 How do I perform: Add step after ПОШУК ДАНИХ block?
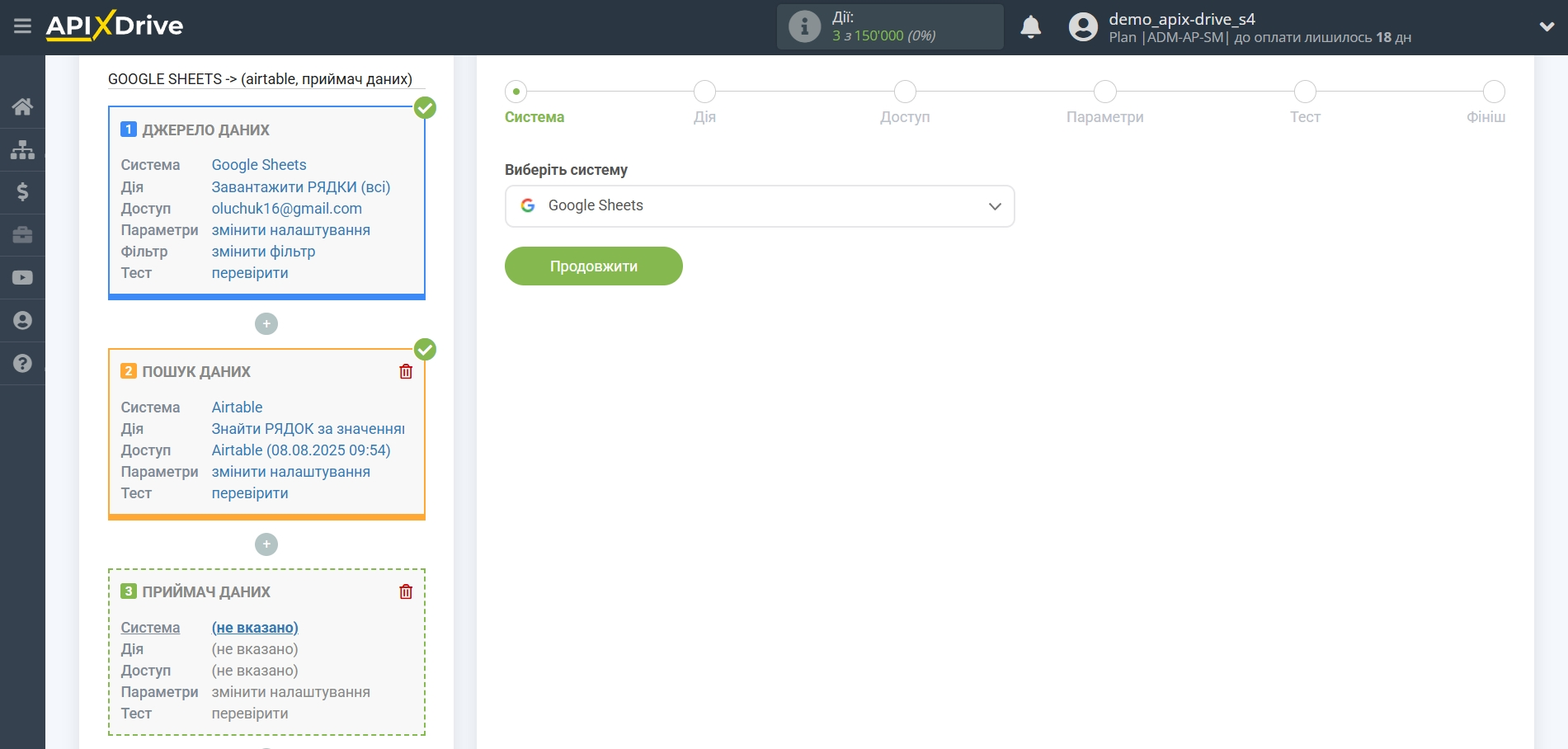click(x=266, y=544)
